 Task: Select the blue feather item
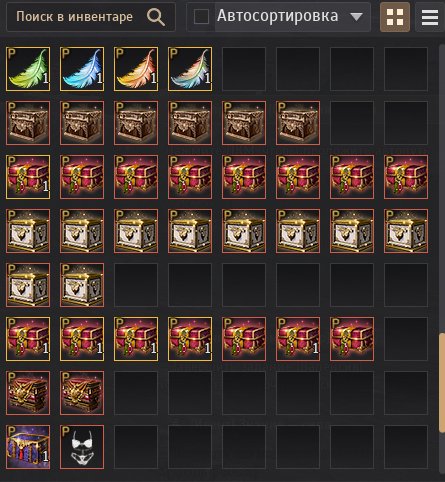click(x=82, y=69)
